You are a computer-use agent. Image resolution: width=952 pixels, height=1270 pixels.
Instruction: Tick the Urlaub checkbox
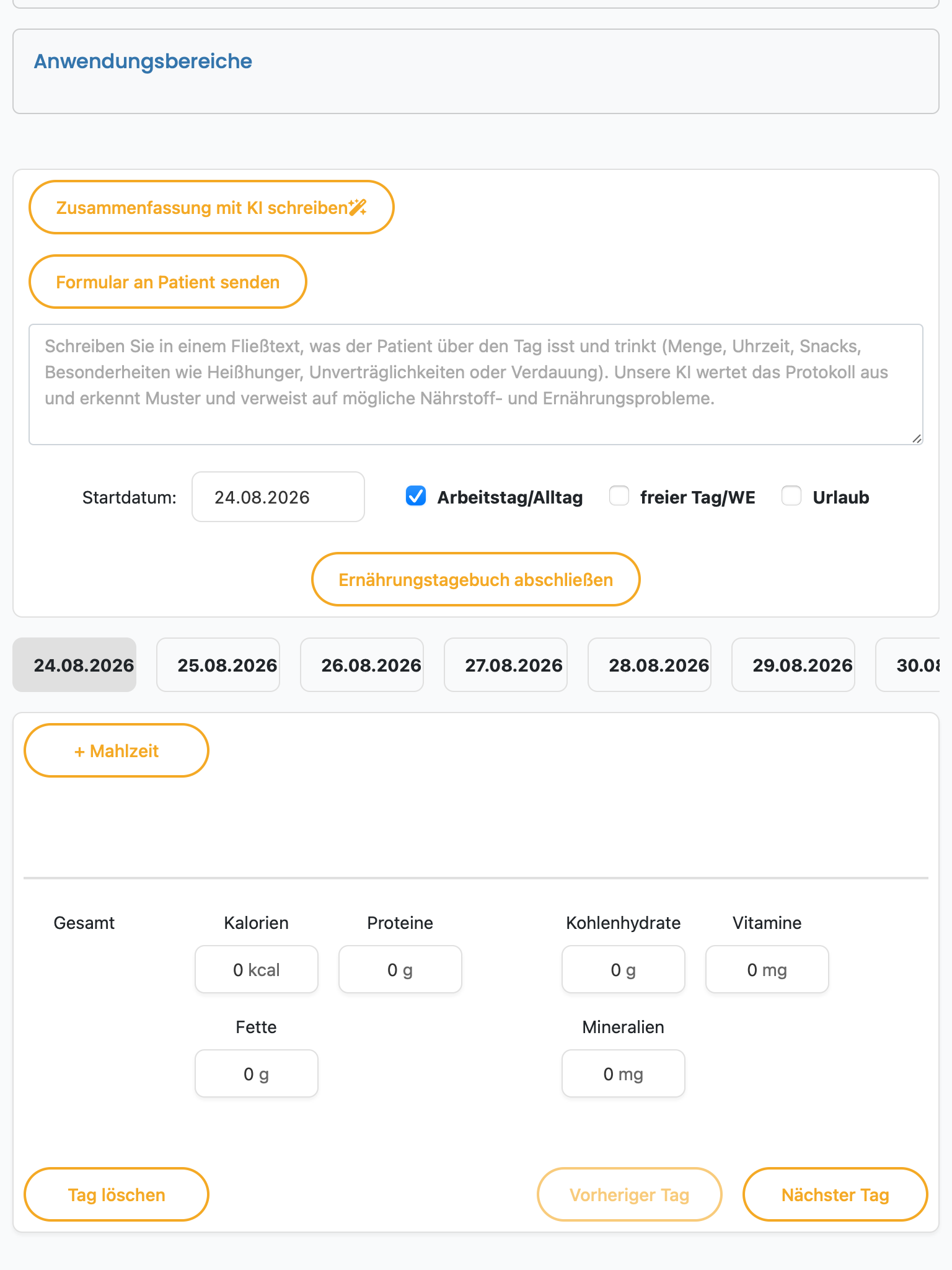click(x=791, y=496)
